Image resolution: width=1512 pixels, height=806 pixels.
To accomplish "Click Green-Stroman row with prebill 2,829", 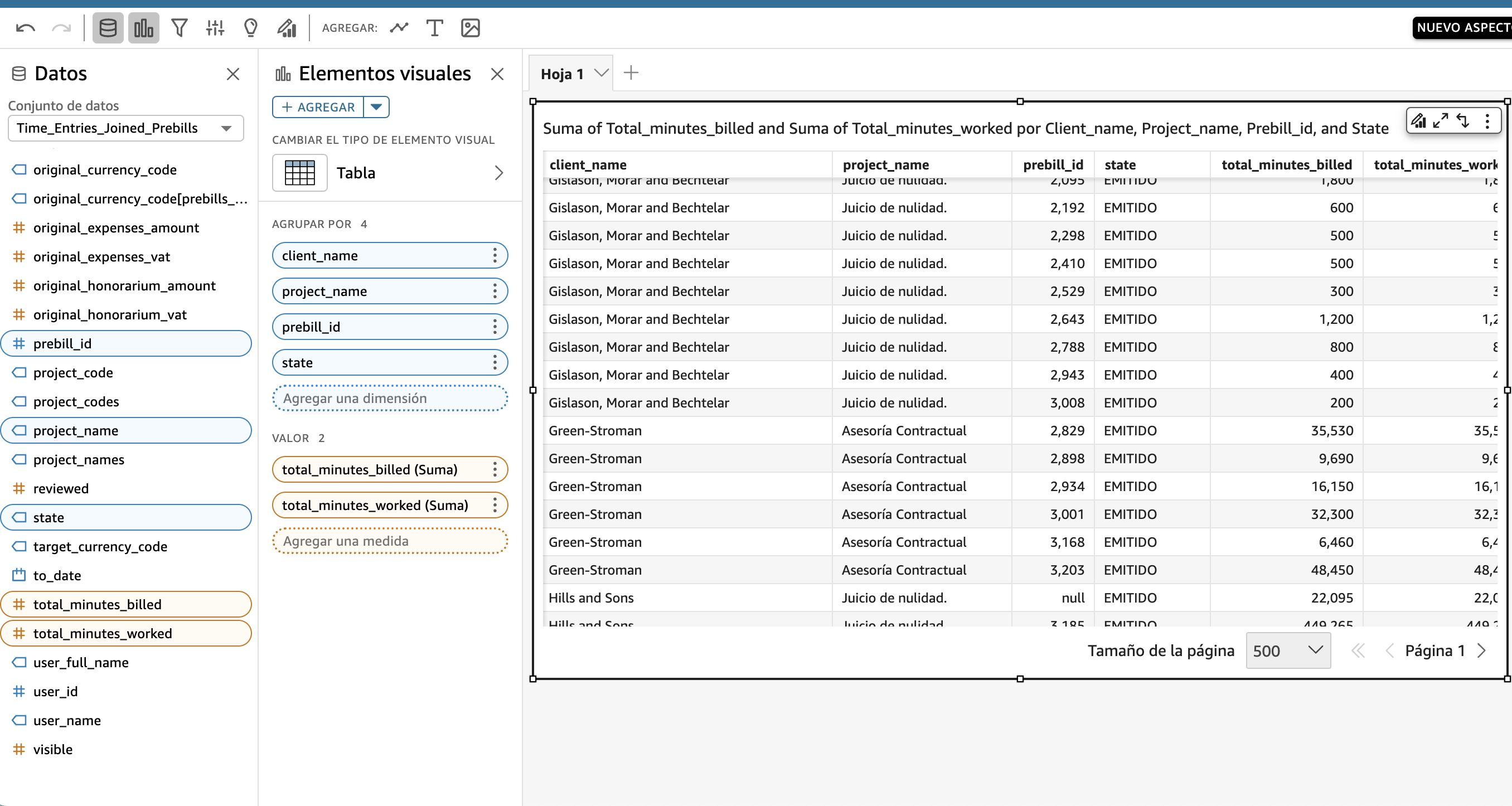I will point(1020,431).
